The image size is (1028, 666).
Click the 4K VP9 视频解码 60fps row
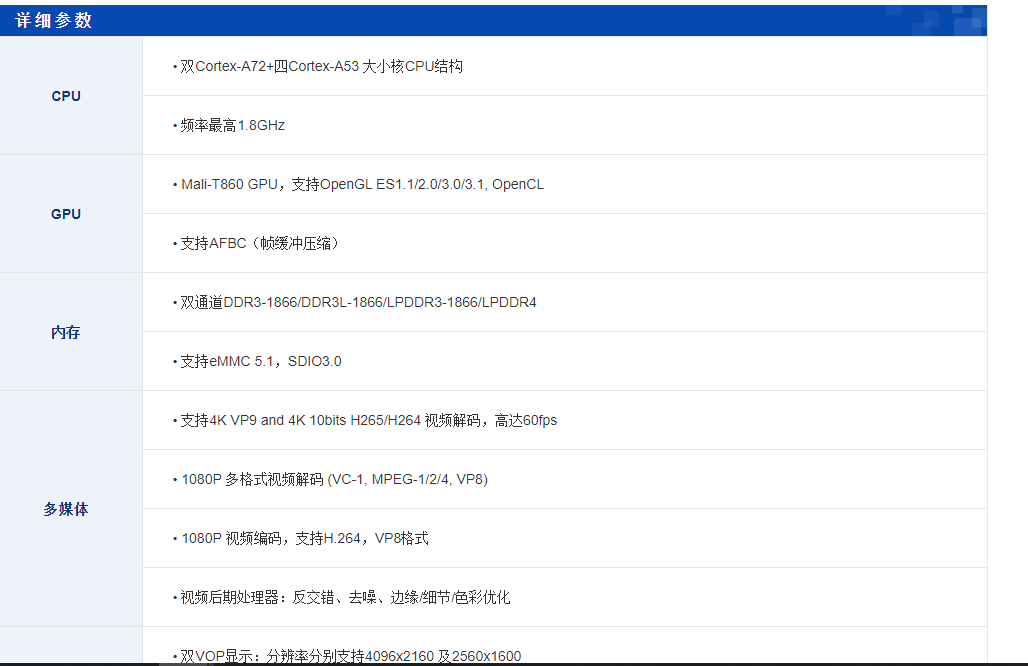click(x=564, y=420)
